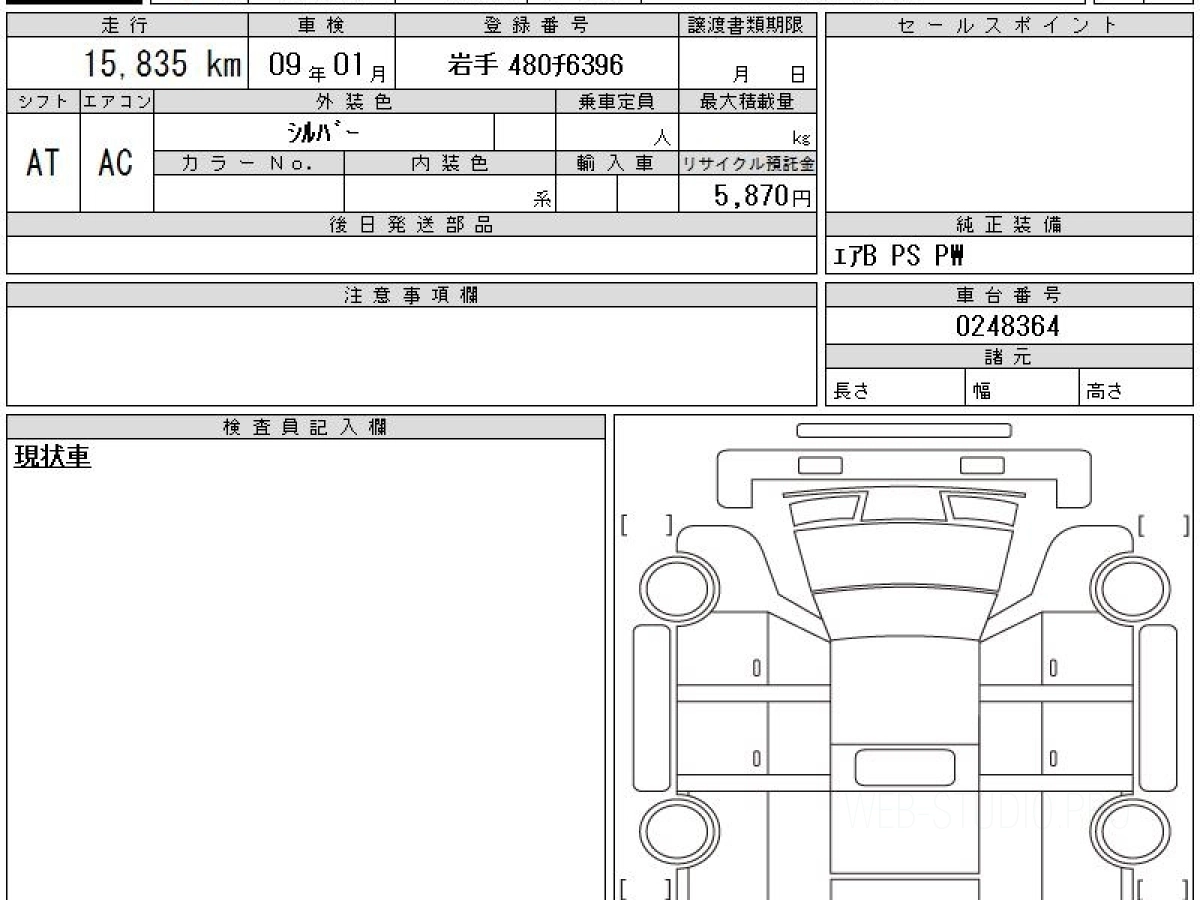
Task: Select the 5,870円 recycle deposit value
Action: (x=762, y=196)
